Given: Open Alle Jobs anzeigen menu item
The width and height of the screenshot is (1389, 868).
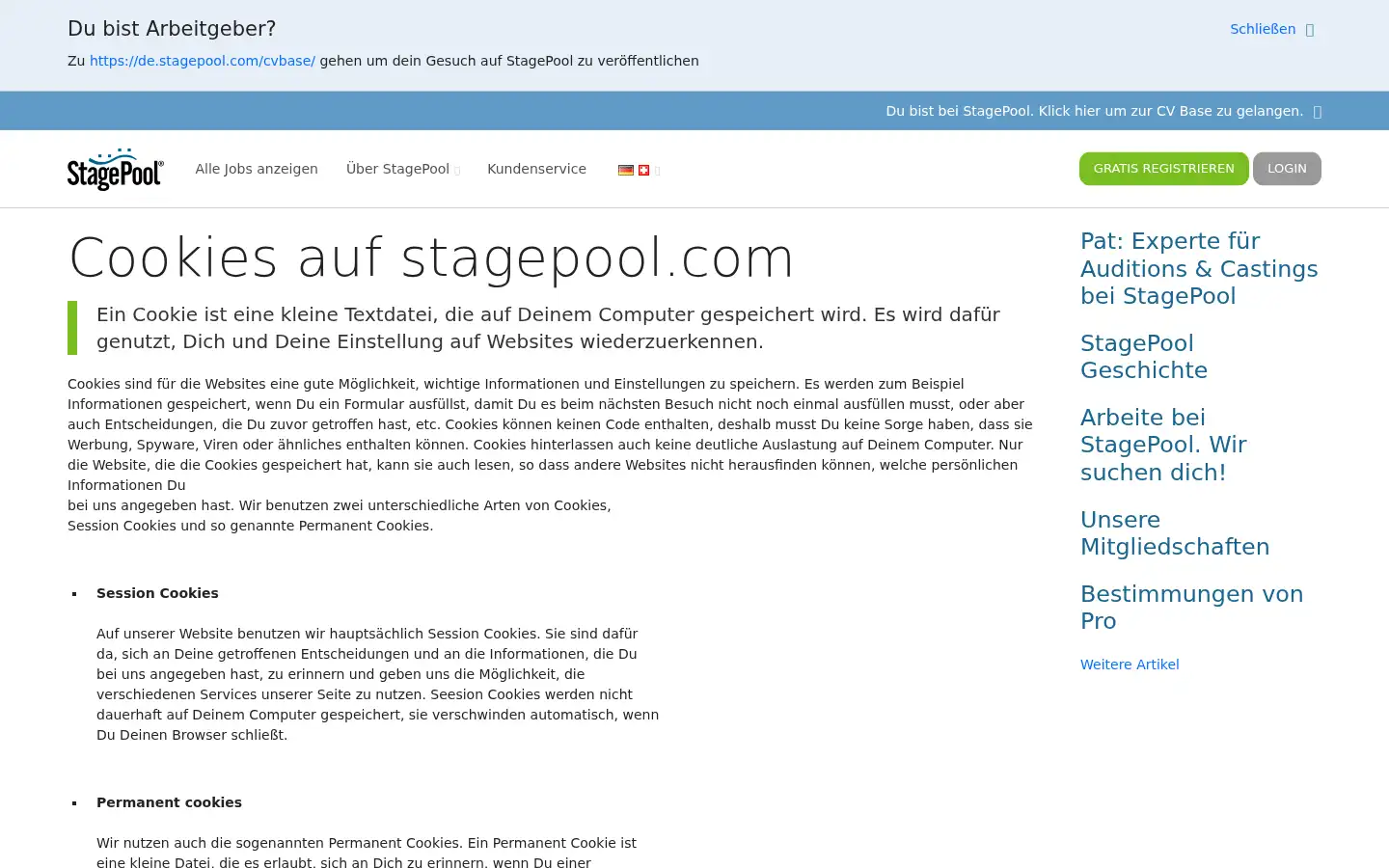Looking at the screenshot, I should point(257,169).
